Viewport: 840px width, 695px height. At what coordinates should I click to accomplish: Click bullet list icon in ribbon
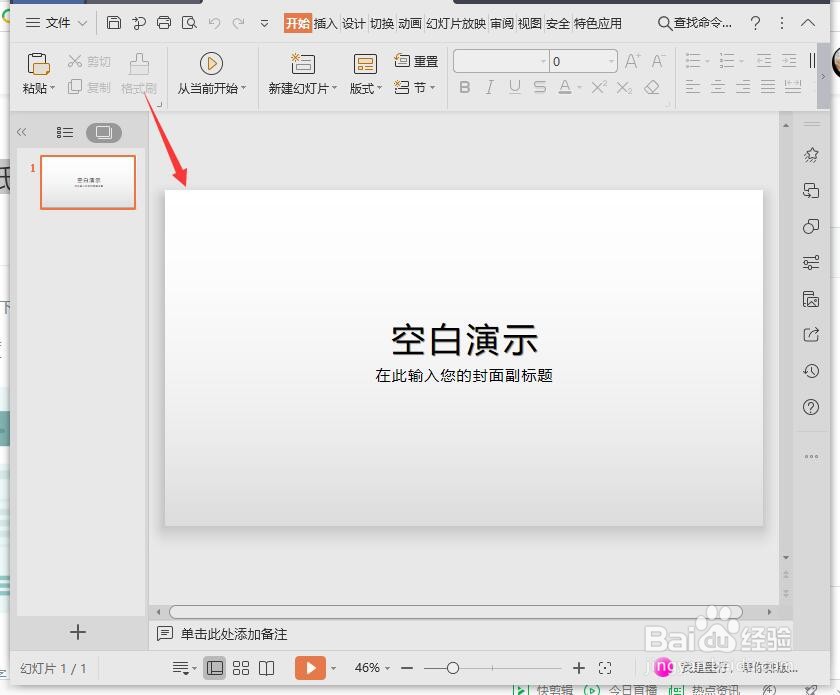click(693, 61)
